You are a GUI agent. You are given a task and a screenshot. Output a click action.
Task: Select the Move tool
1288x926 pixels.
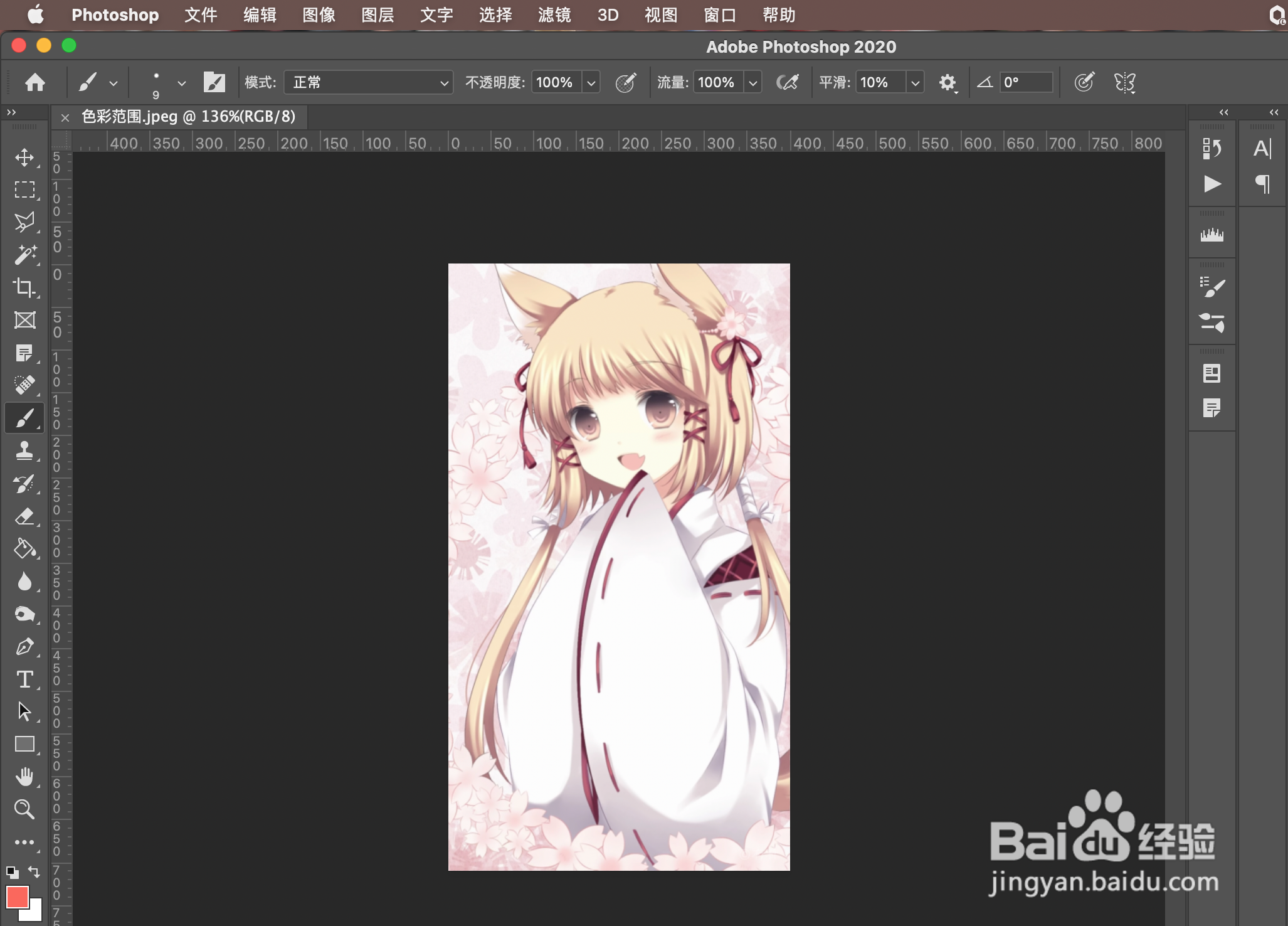pyautogui.click(x=24, y=157)
